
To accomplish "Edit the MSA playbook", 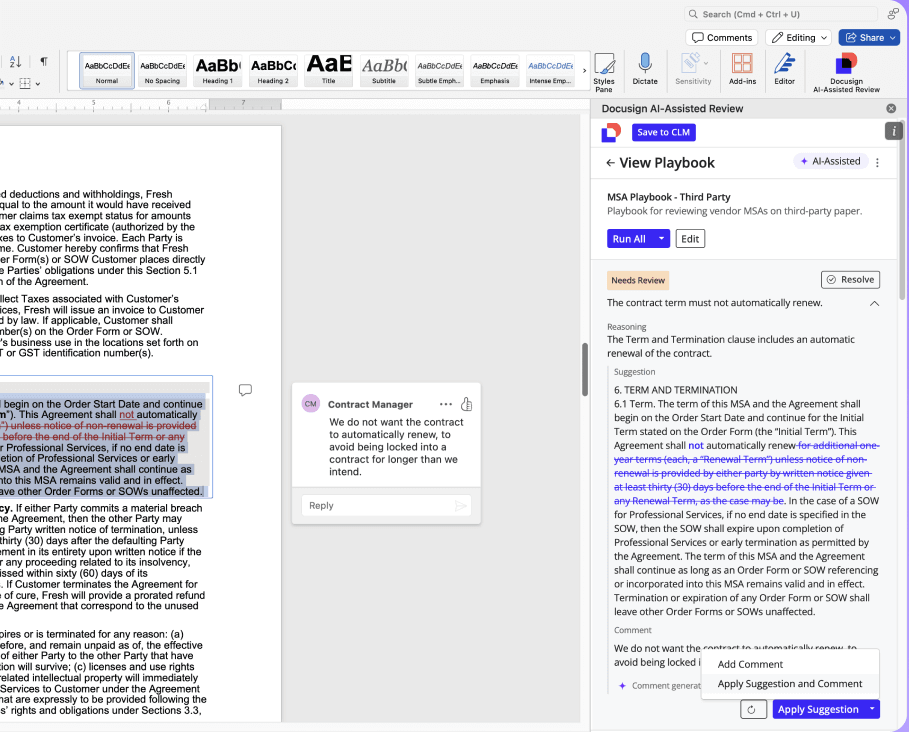I will [x=690, y=239].
